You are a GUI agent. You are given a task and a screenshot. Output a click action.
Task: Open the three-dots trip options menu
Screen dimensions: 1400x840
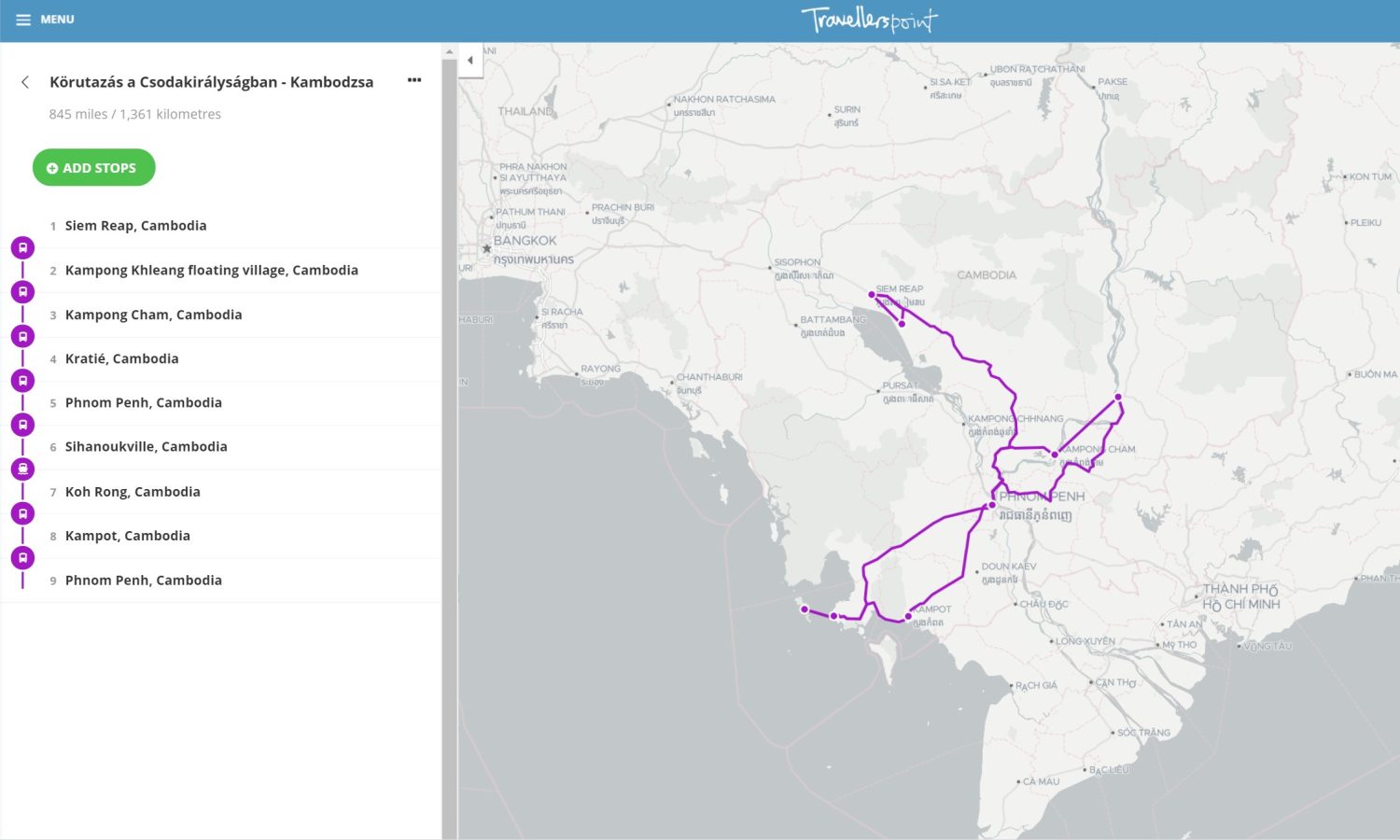pyautogui.click(x=414, y=80)
